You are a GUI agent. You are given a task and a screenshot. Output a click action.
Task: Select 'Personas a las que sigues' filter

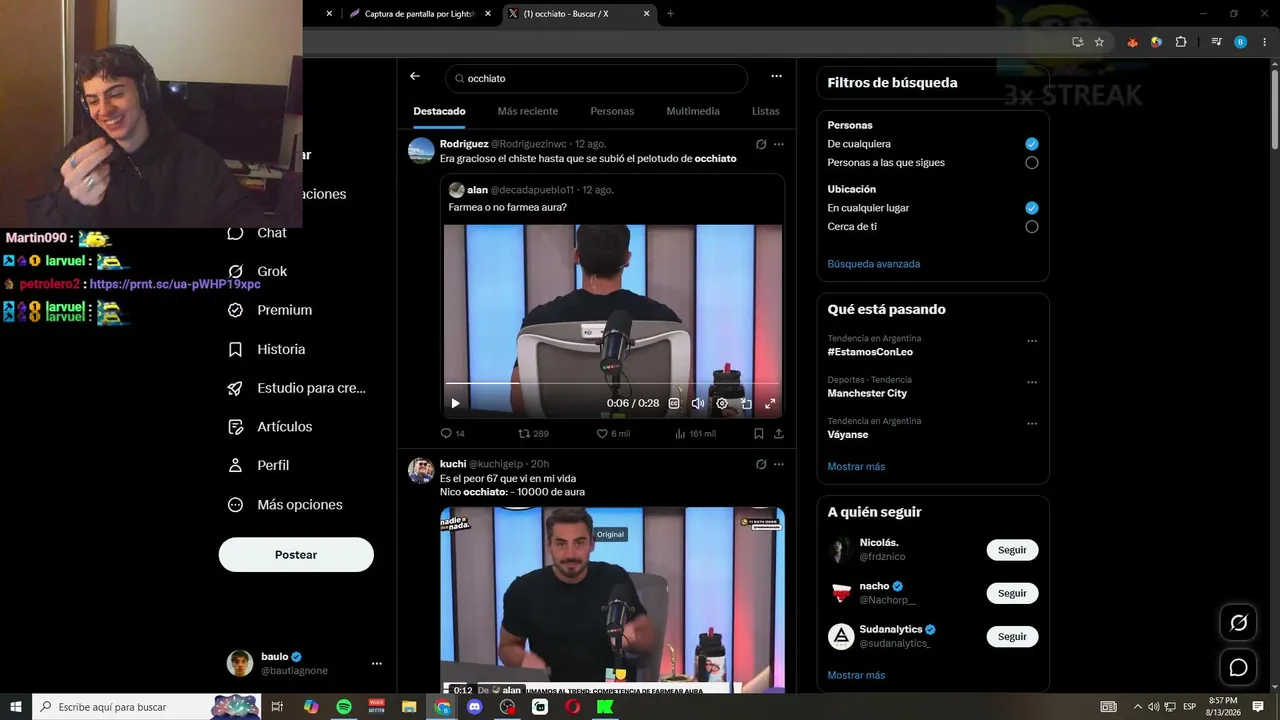coord(1032,163)
